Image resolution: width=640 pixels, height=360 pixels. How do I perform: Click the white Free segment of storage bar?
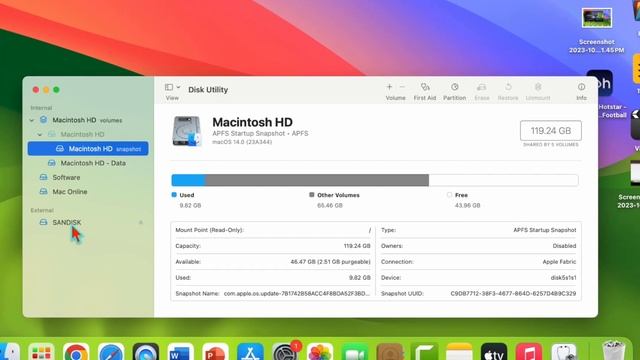coord(503,180)
